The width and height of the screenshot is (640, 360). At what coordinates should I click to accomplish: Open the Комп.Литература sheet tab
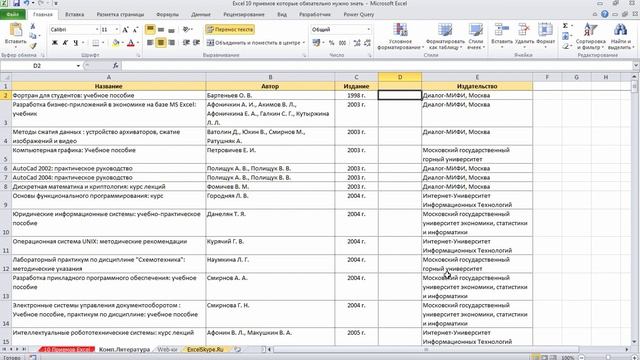pyautogui.click(x=124, y=350)
